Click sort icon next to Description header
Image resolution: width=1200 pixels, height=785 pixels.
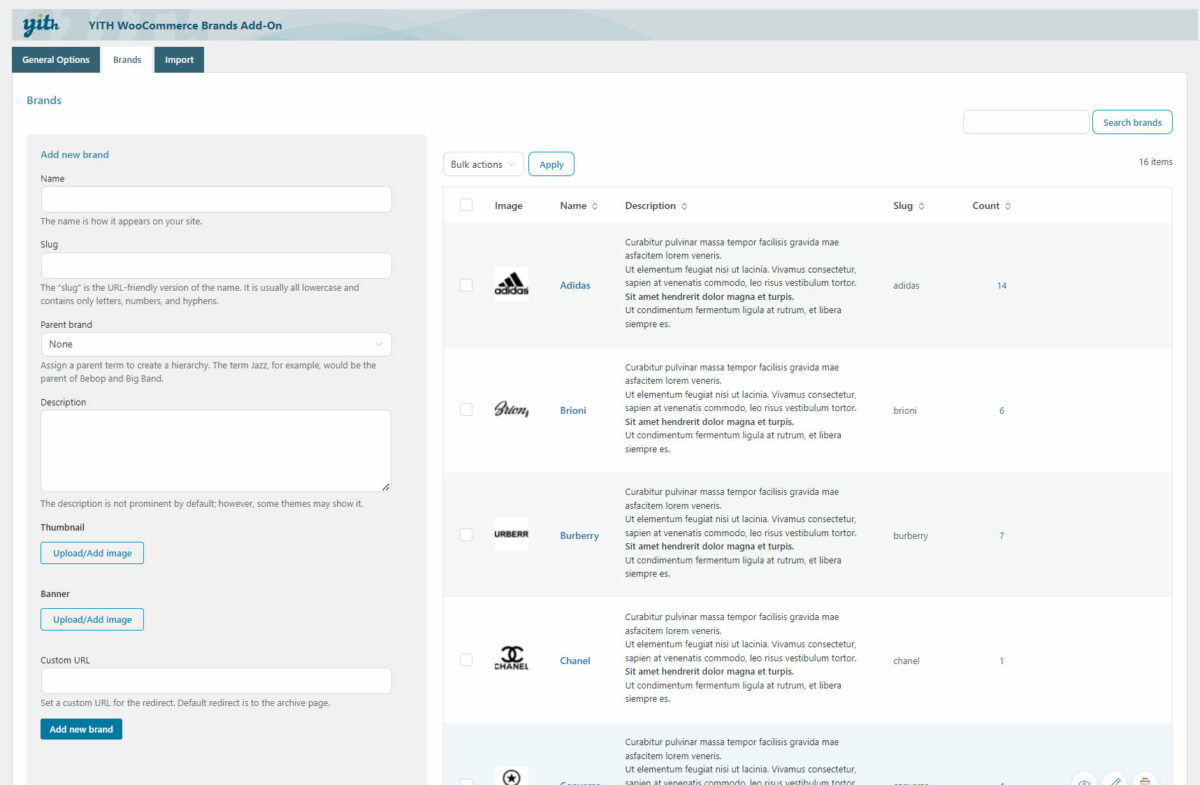point(684,206)
